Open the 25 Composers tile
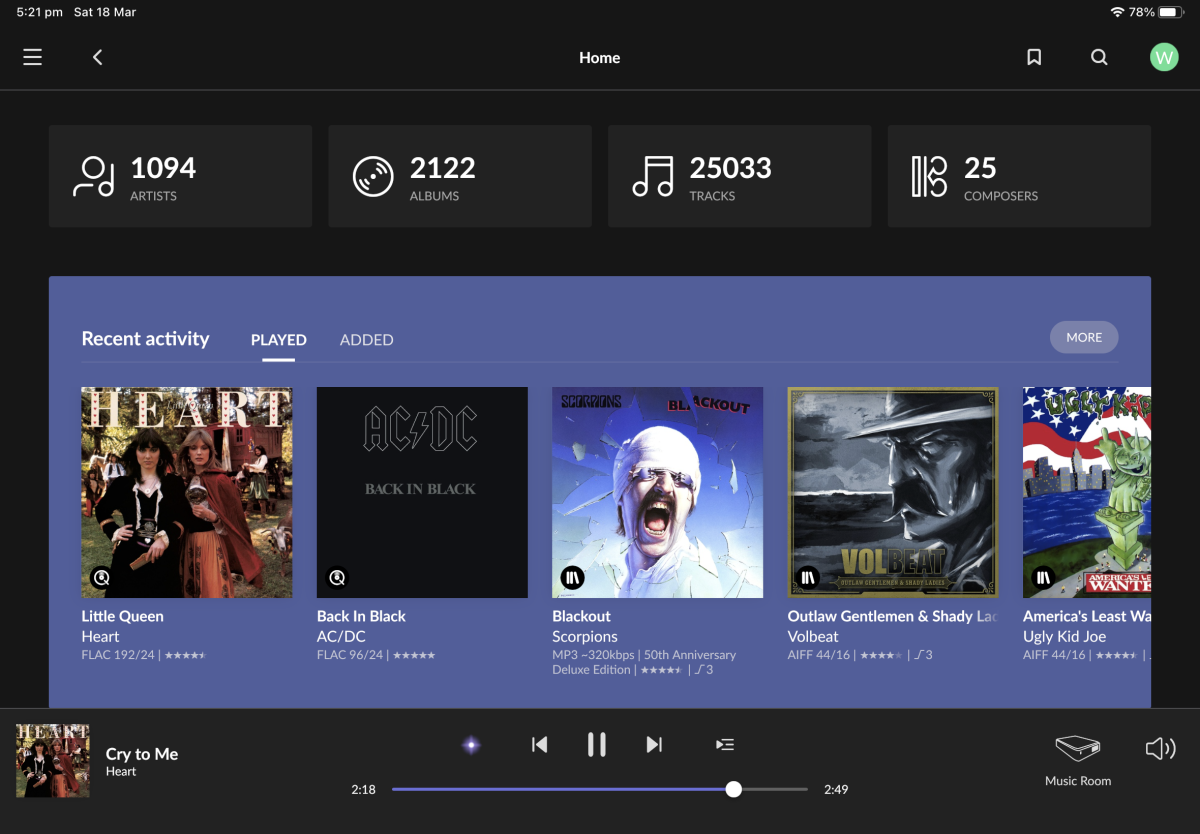The image size is (1200, 834). (1019, 176)
